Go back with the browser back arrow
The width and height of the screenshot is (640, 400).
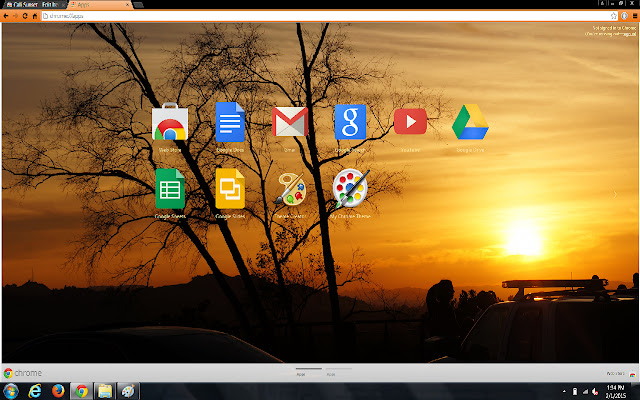click(x=6, y=16)
